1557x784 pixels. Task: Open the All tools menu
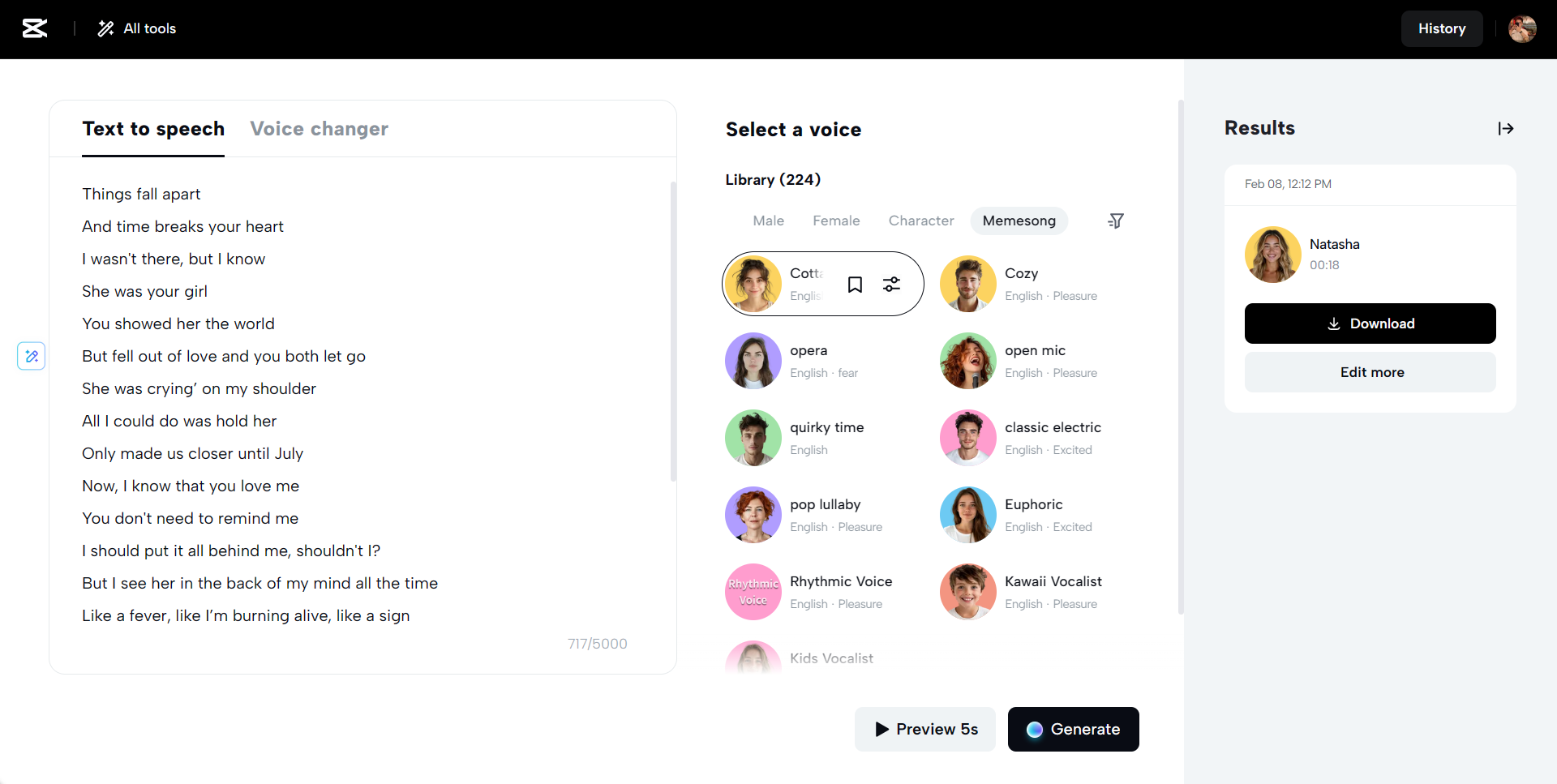click(x=136, y=28)
